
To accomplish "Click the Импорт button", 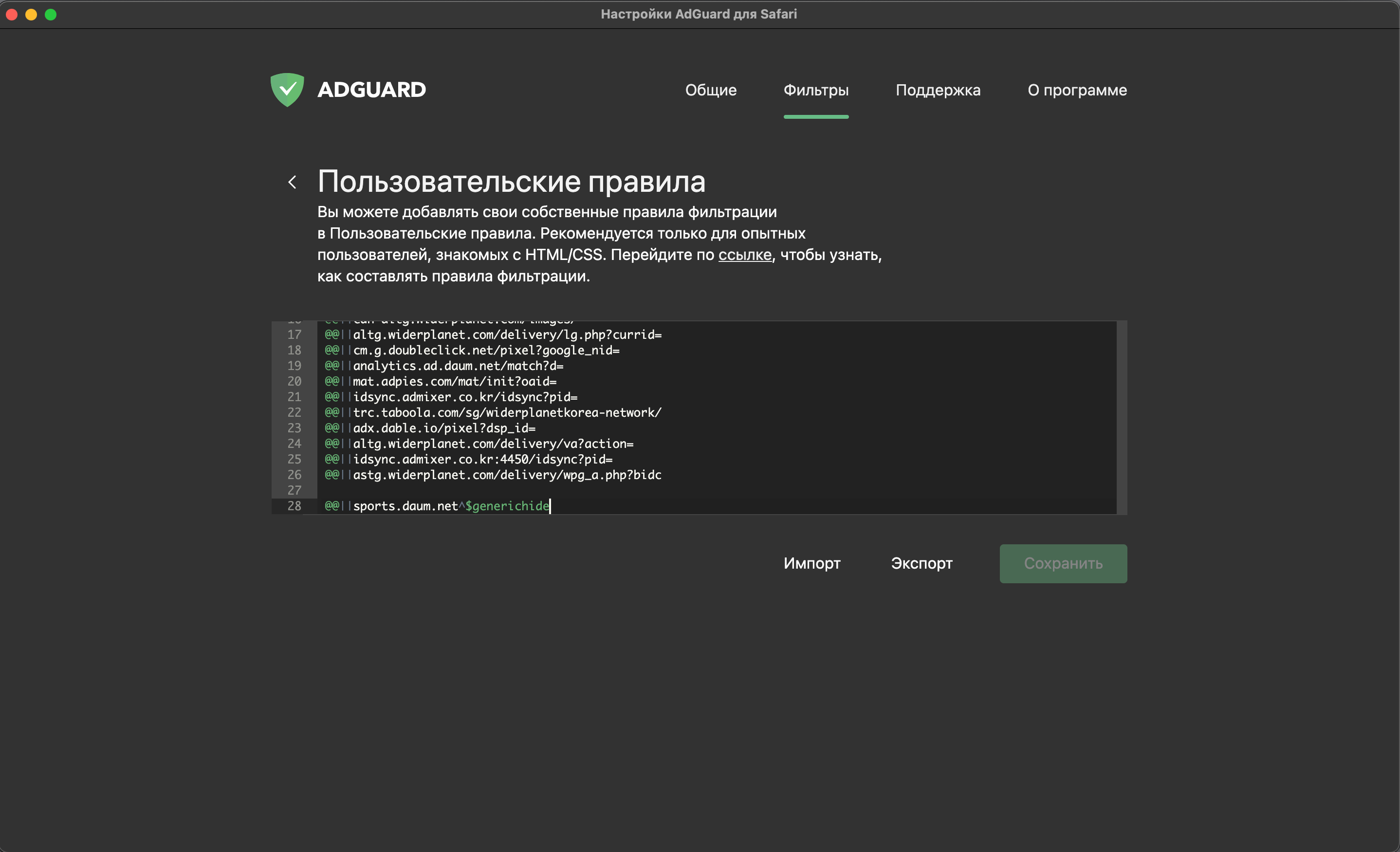I will (811, 563).
